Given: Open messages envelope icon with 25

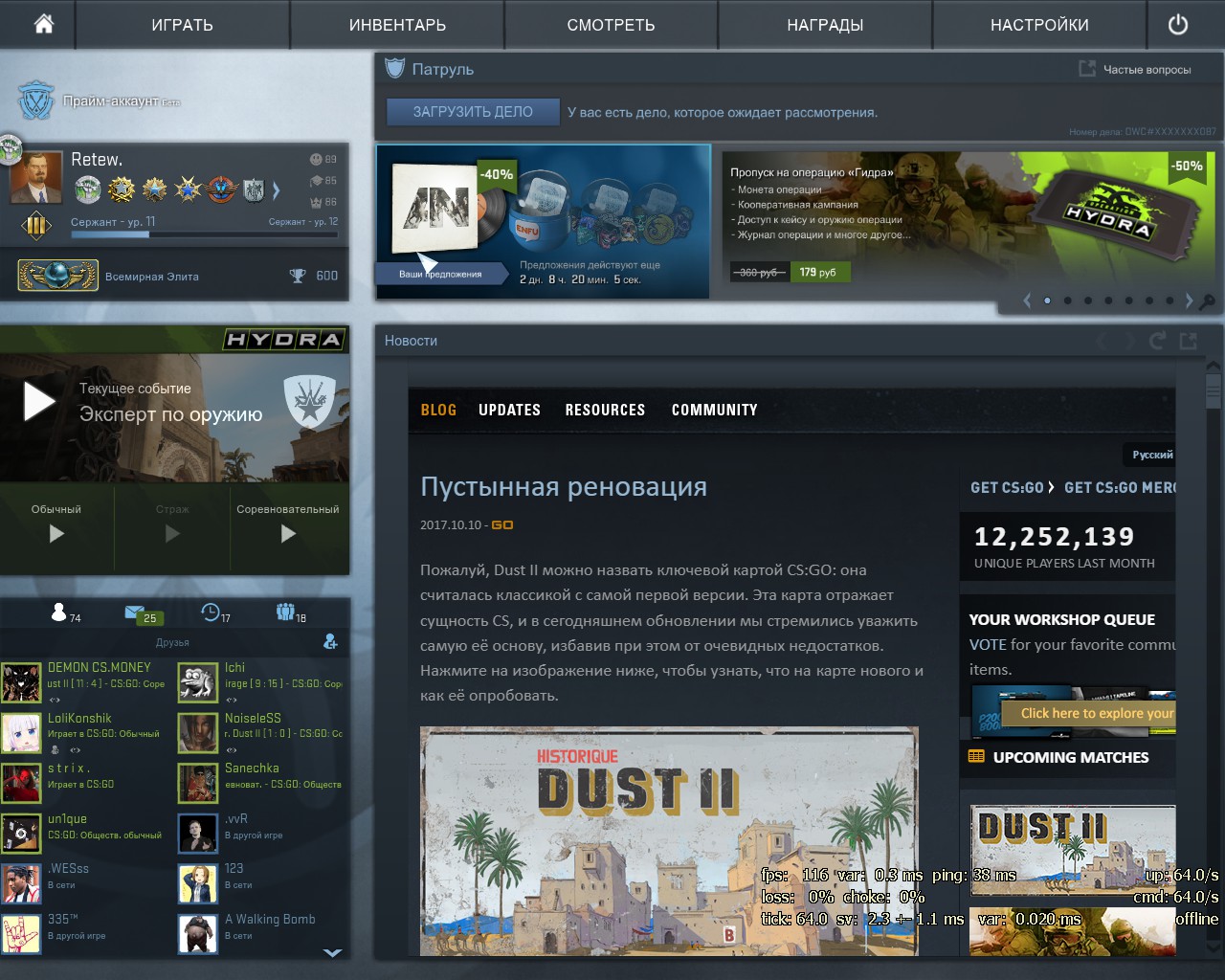Looking at the screenshot, I should (134, 612).
